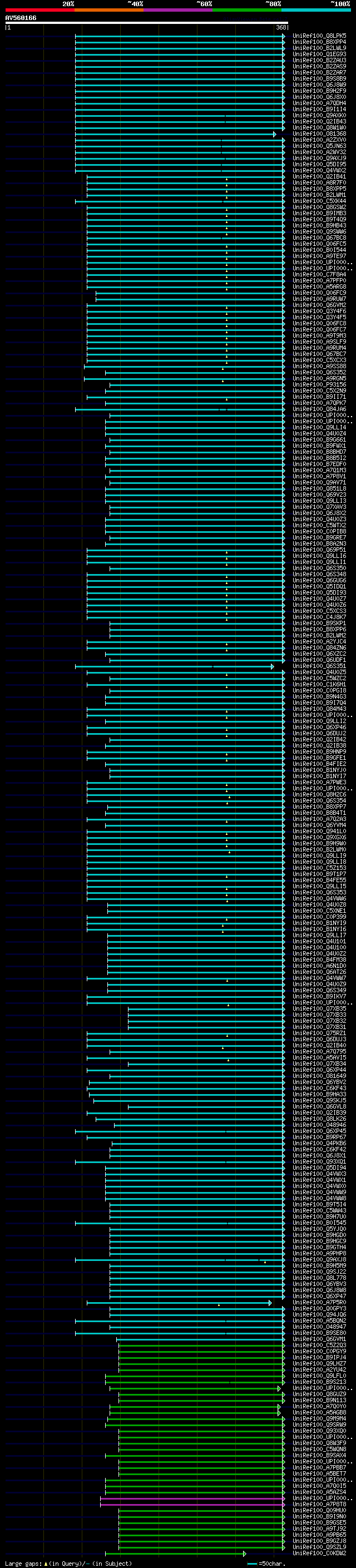Open hit UniRef100_Q6DUJ2

[319, 734]
